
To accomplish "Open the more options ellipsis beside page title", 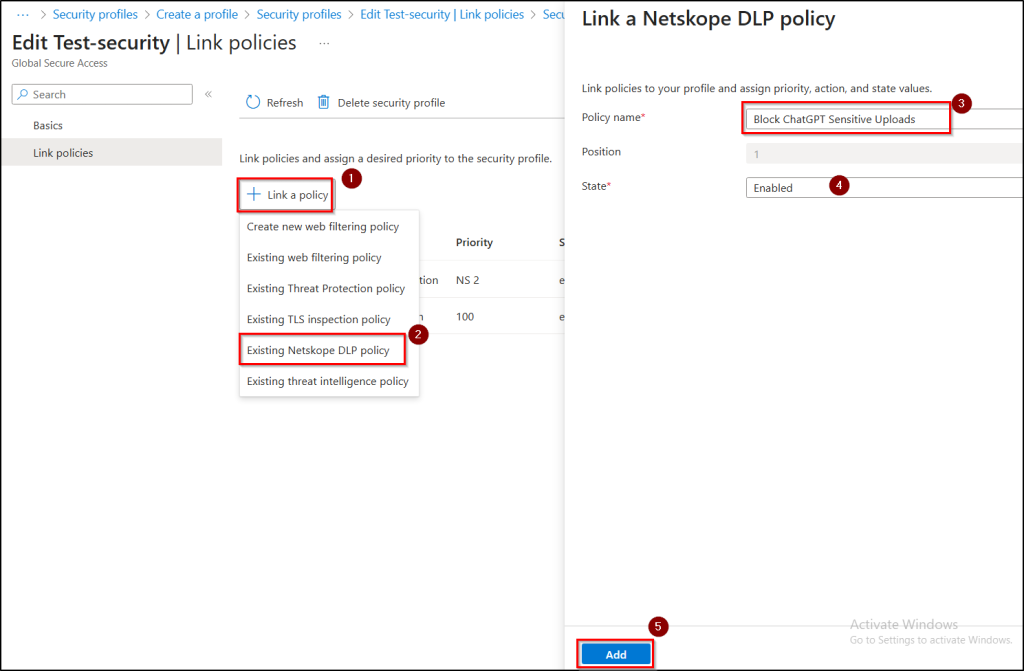I will 324,44.
